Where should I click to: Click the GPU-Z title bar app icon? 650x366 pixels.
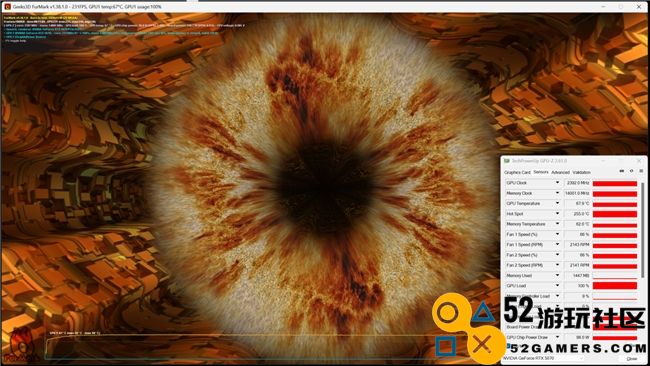point(507,161)
